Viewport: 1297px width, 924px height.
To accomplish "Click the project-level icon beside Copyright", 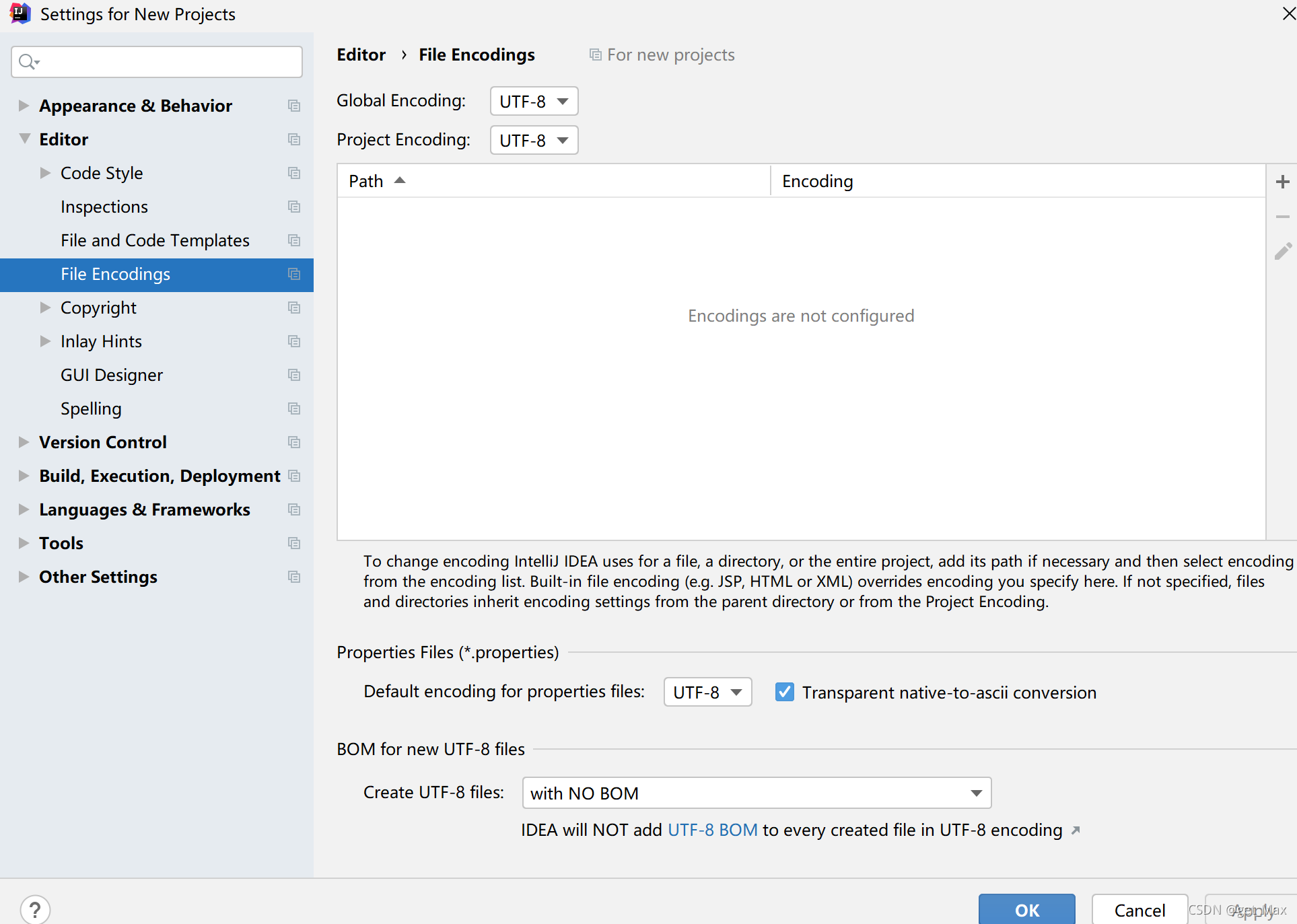I will point(294,308).
